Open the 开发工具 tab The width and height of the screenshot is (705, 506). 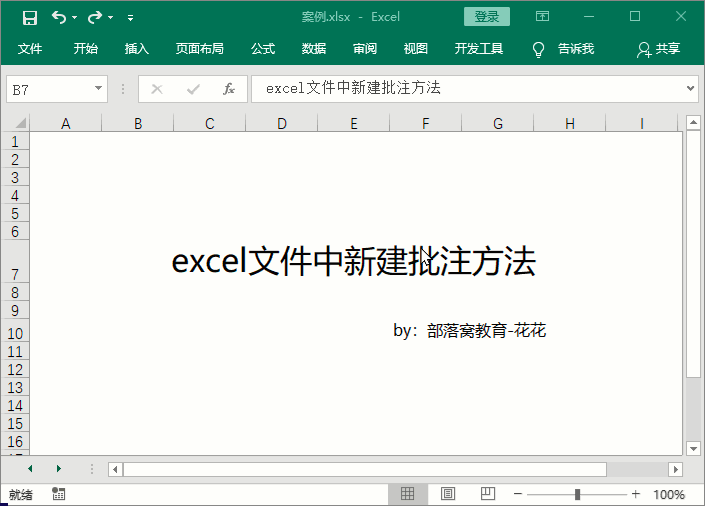479,49
